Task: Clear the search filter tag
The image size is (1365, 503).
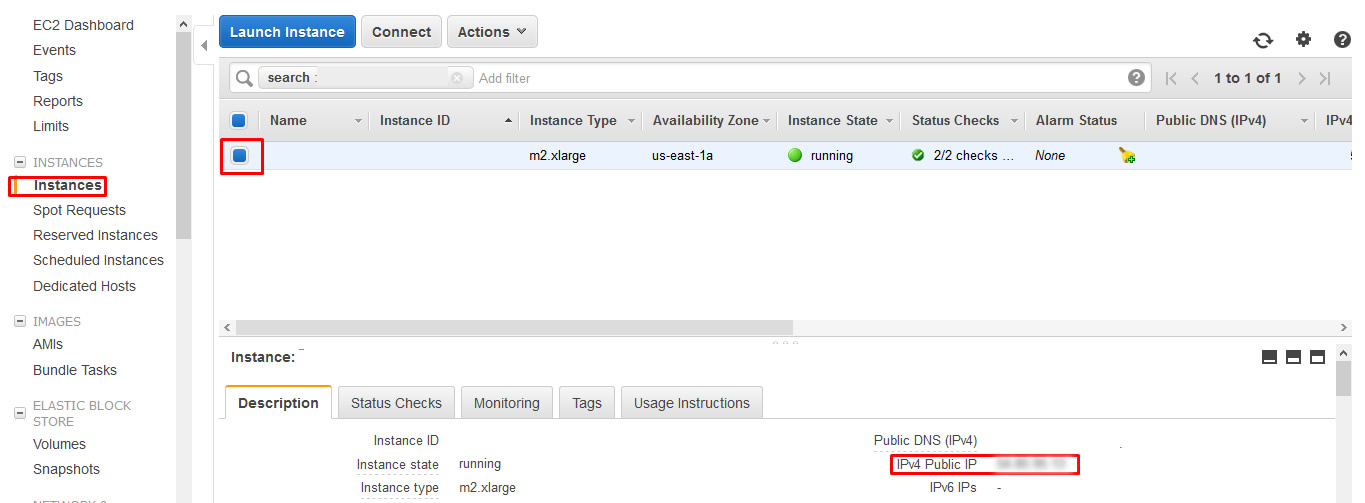Action: click(x=457, y=78)
